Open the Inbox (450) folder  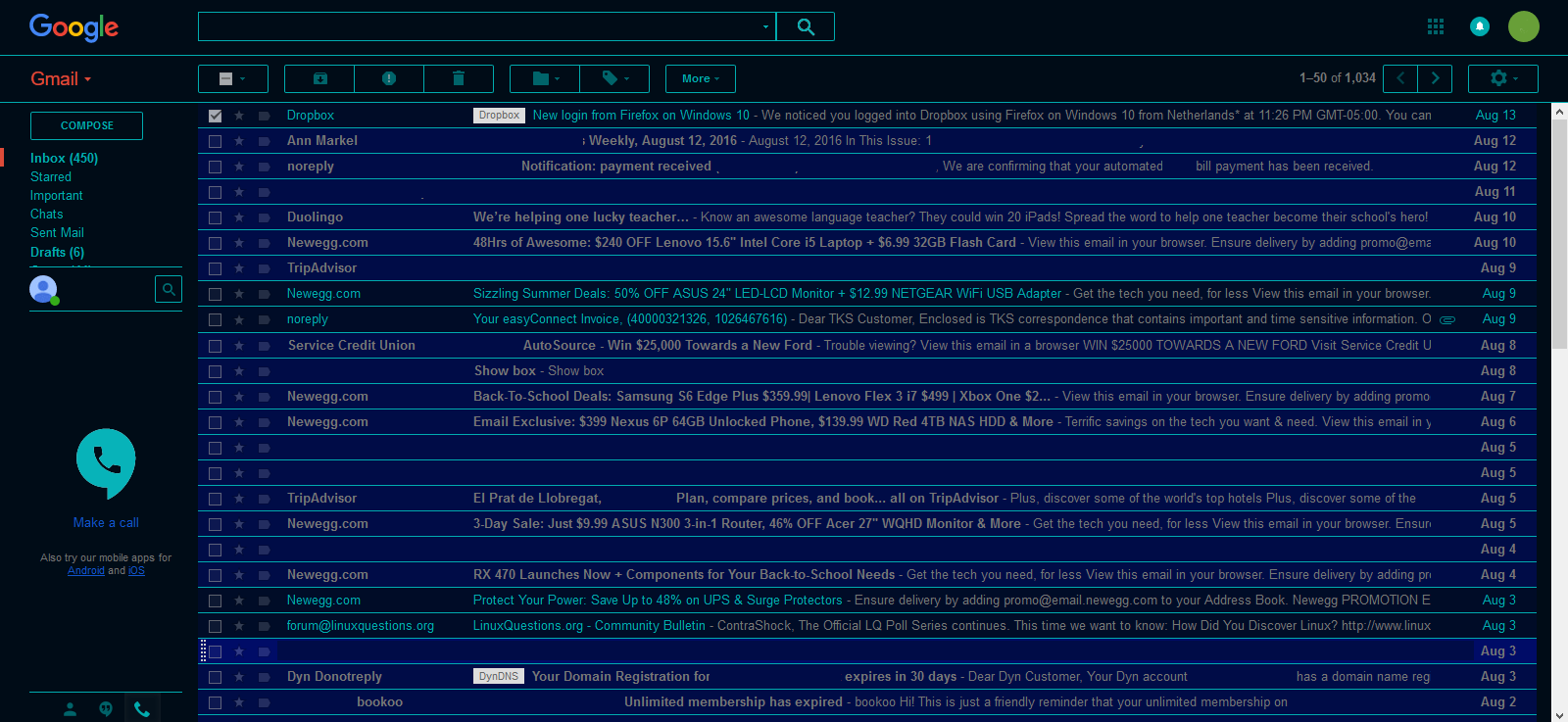[64, 158]
